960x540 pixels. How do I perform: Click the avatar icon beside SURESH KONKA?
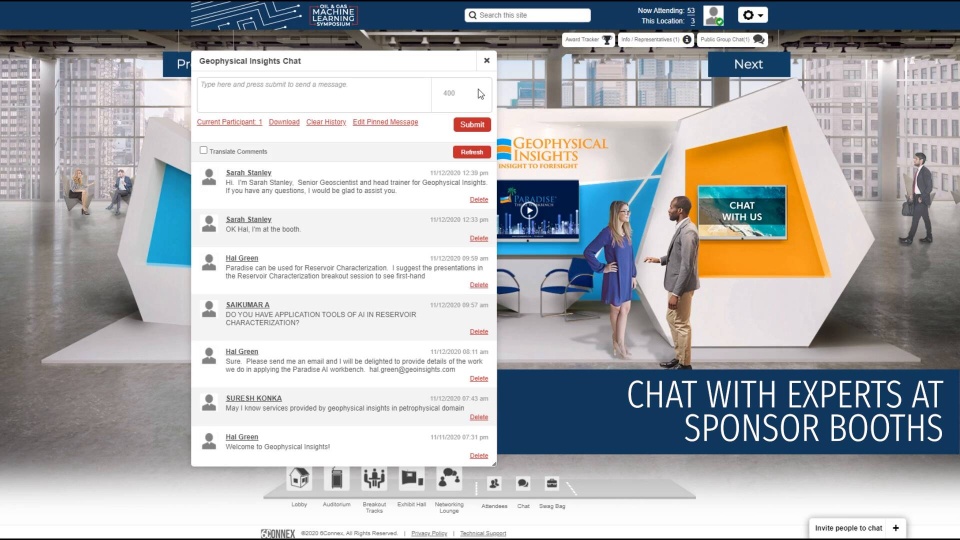[x=209, y=402]
